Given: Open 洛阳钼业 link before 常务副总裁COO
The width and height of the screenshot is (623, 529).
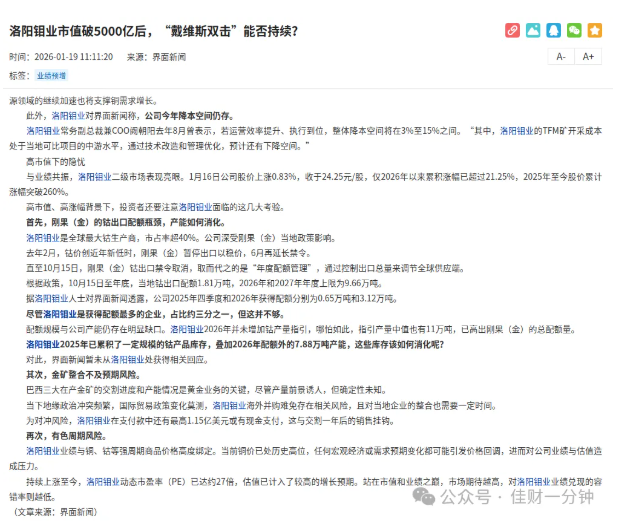Looking at the screenshot, I should click(x=43, y=131).
